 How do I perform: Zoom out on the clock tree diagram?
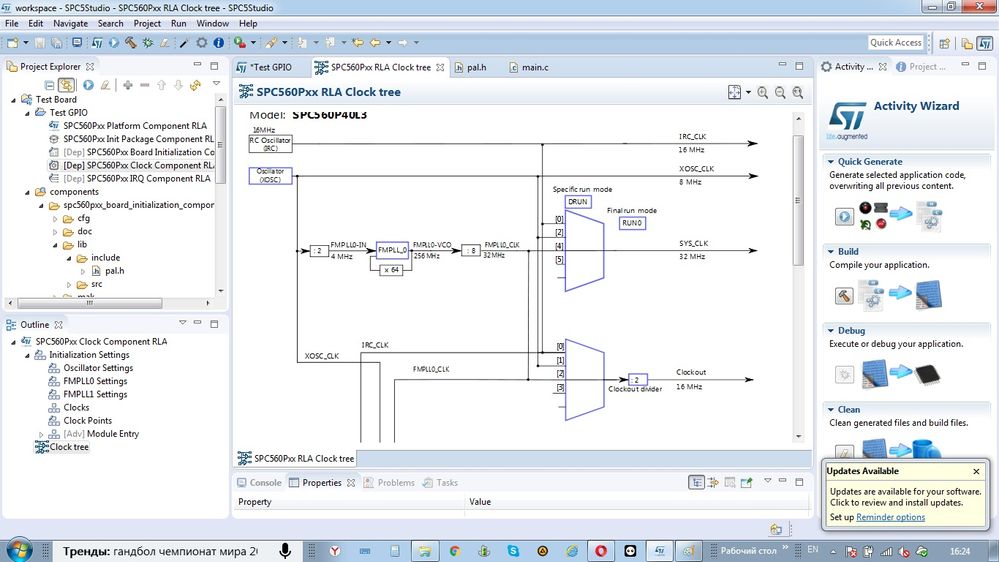780,93
